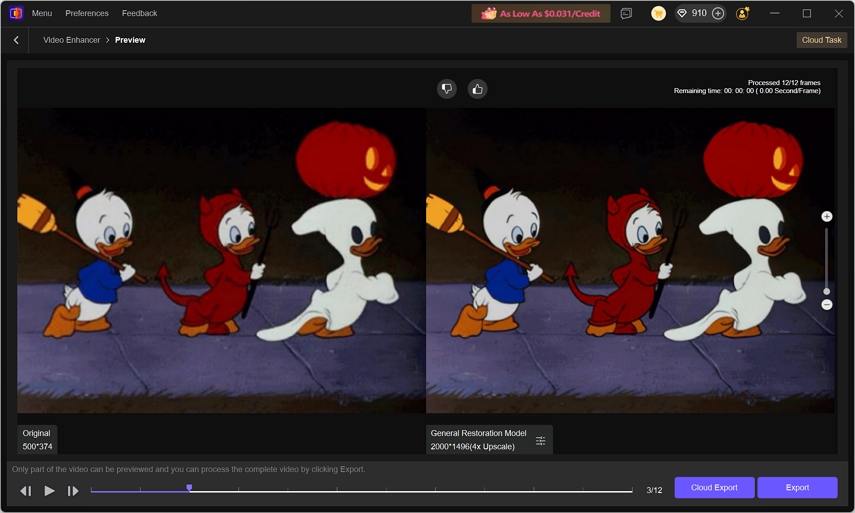This screenshot has height=513, width=855.
Task: Give thumbs down rating
Action: coord(447,89)
